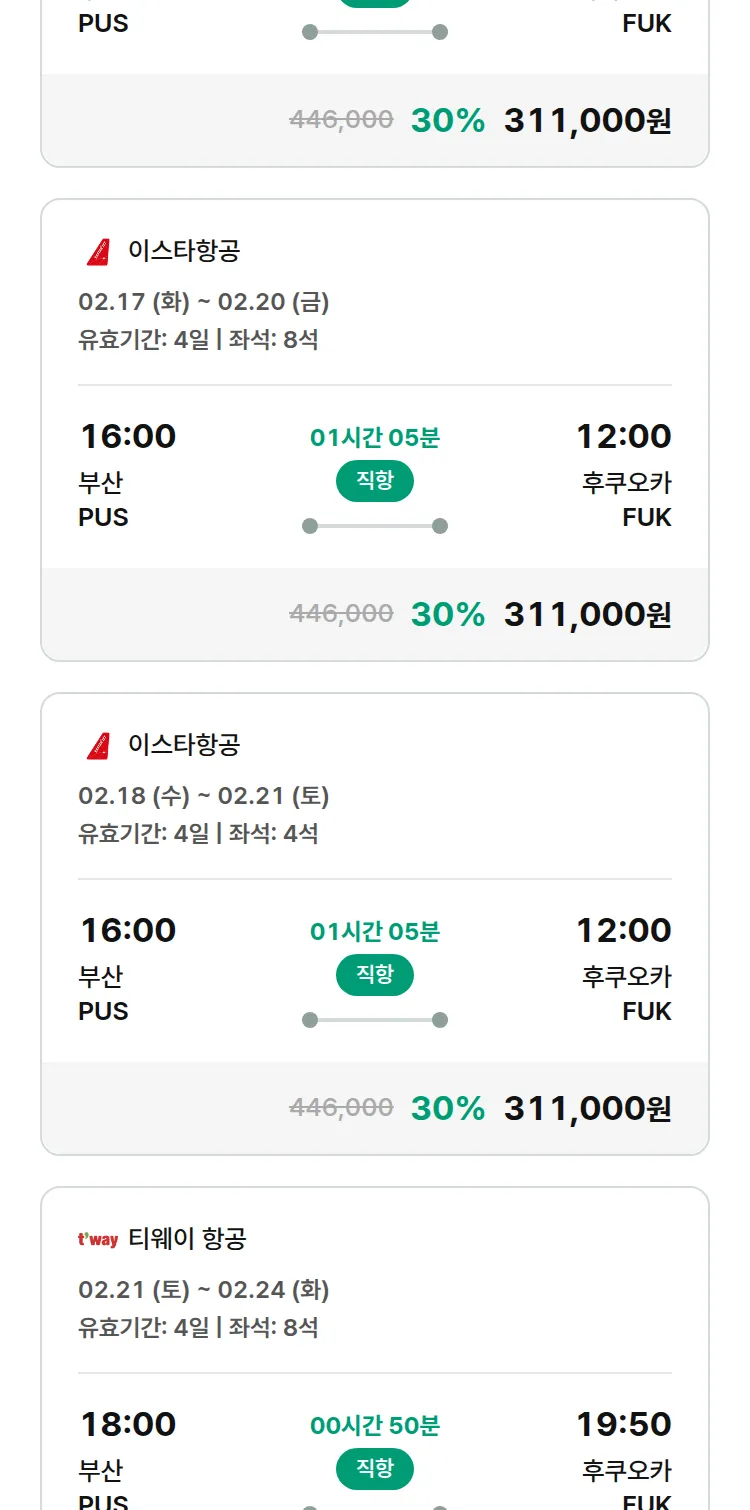This screenshot has width=750, height=1510.
Task: Tap 직항 badge on the t'way flight
Action: pos(375,1469)
